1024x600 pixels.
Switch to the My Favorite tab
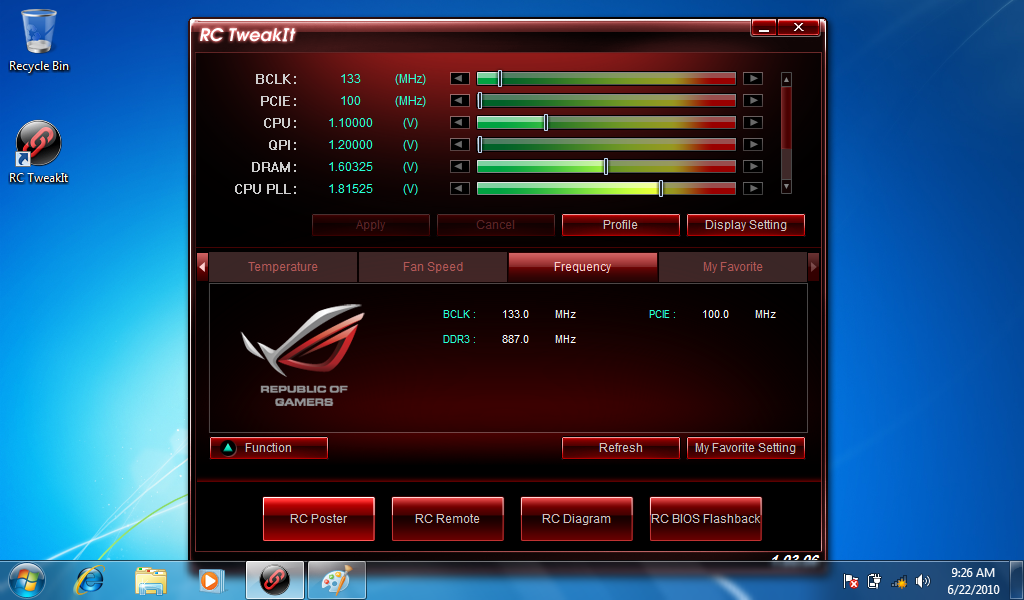[x=733, y=267]
